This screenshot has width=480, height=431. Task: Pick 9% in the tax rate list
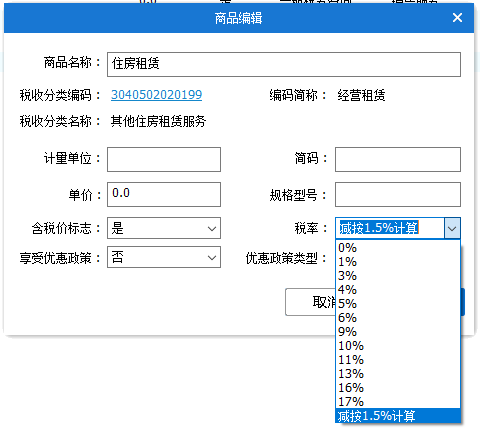click(x=398, y=332)
